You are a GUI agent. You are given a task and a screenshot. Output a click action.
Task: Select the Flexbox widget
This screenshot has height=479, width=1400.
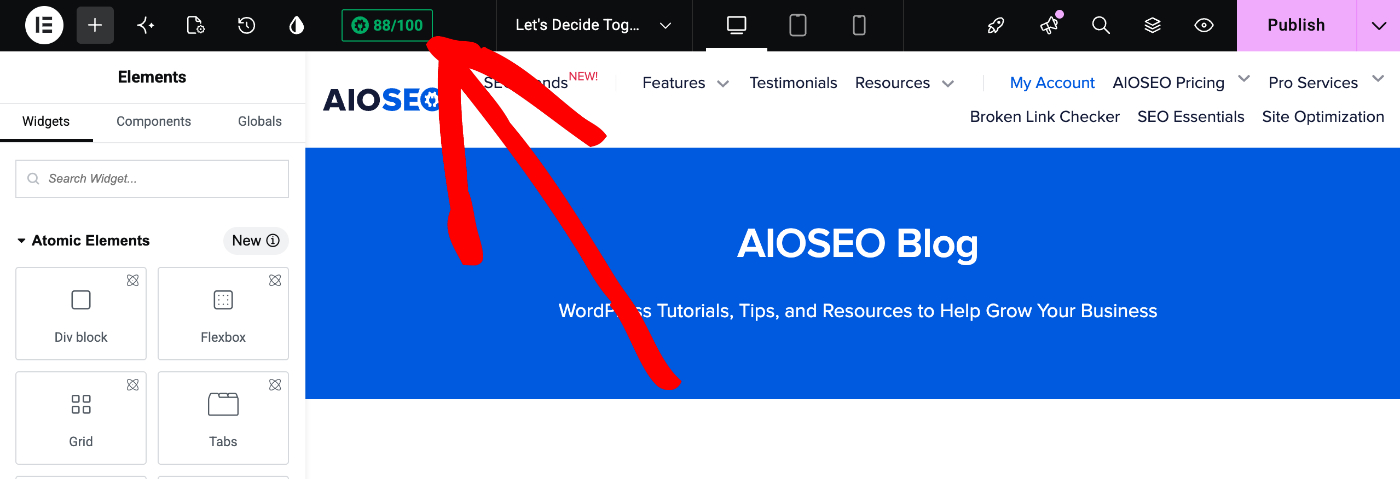pyautogui.click(x=223, y=313)
